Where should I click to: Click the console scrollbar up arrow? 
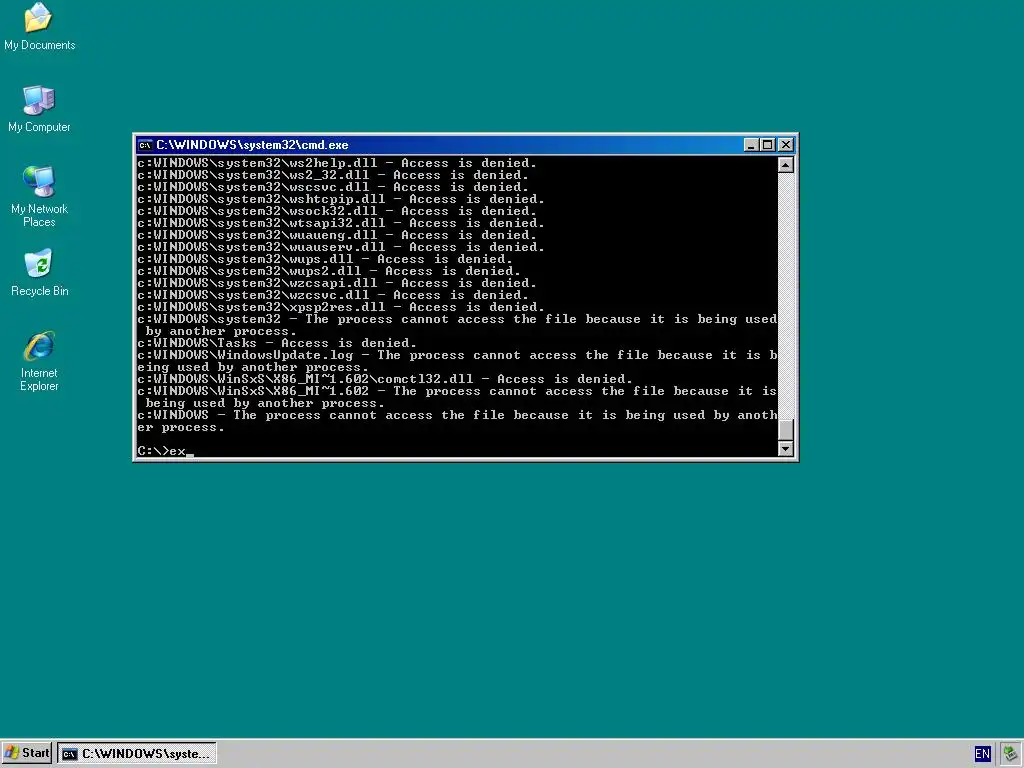786,165
